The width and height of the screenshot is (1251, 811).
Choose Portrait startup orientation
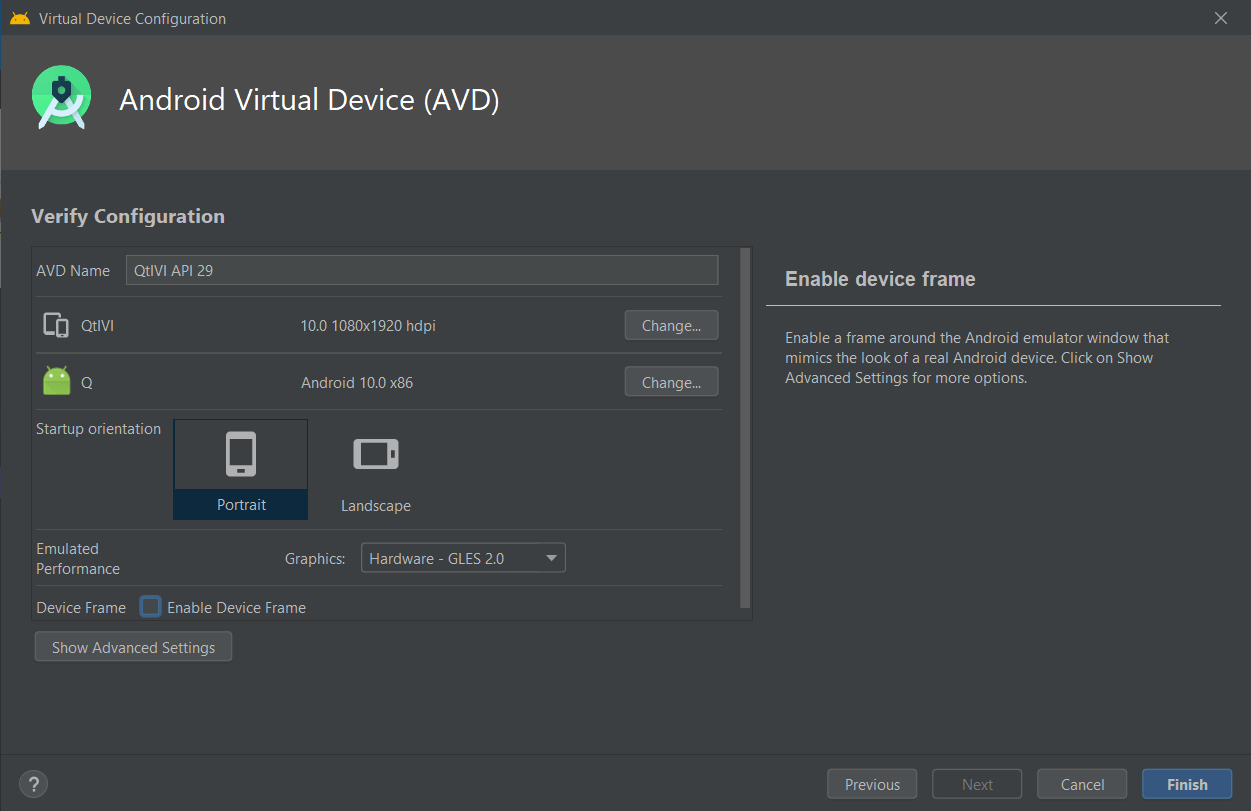click(x=241, y=505)
